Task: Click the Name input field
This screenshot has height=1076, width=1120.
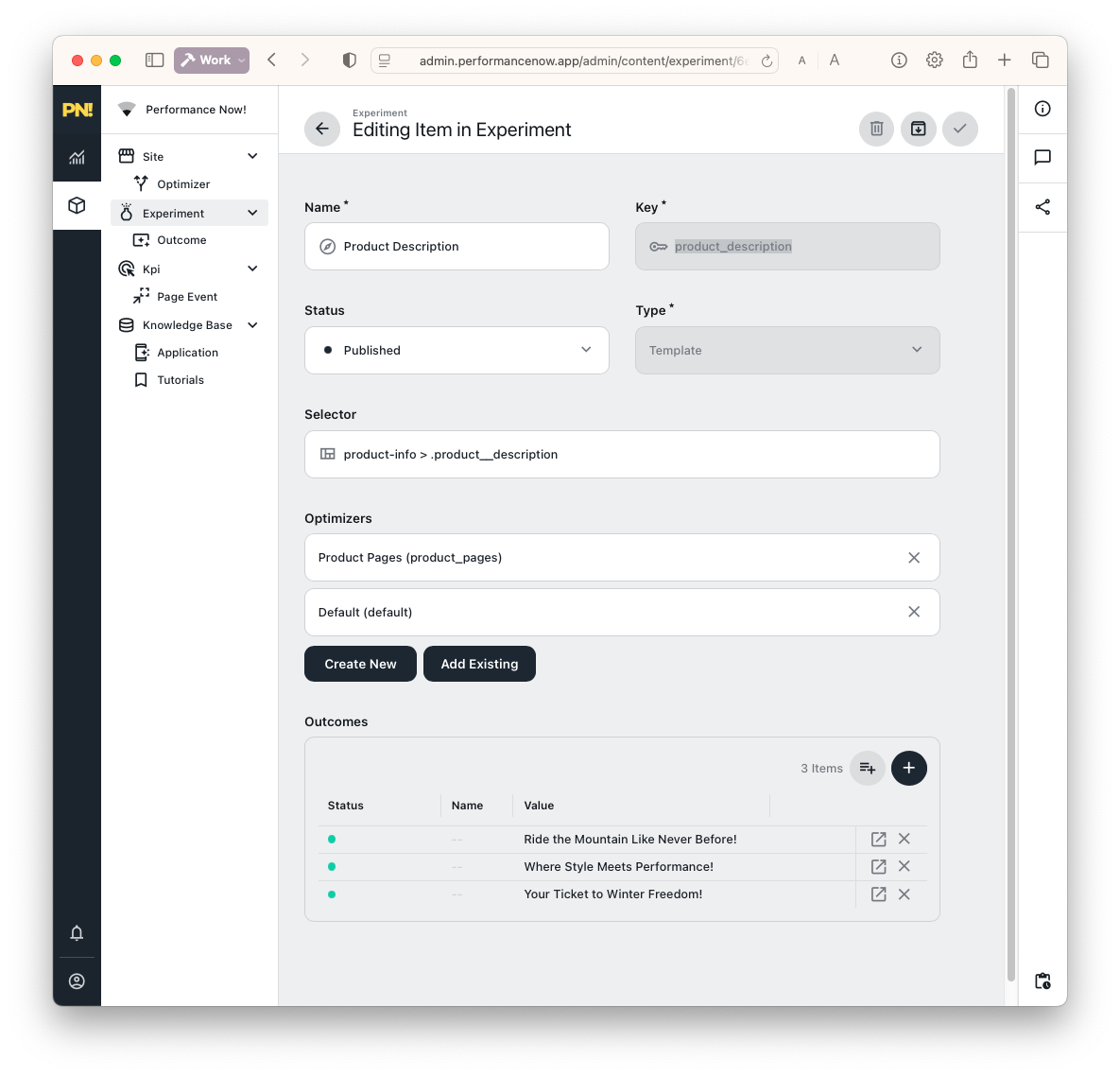Action: click(457, 247)
